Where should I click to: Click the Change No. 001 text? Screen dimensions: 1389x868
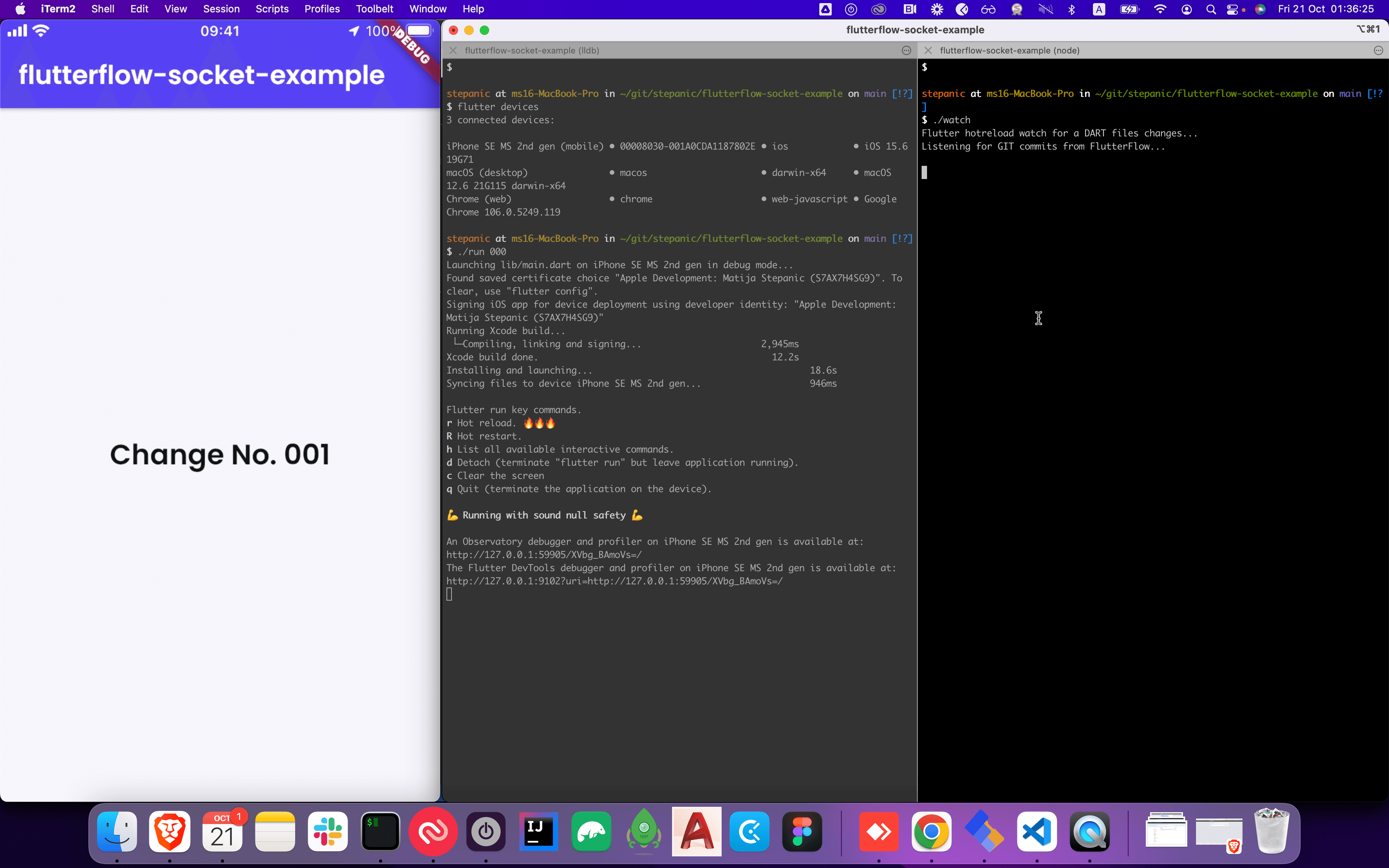[x=220, y=455]
